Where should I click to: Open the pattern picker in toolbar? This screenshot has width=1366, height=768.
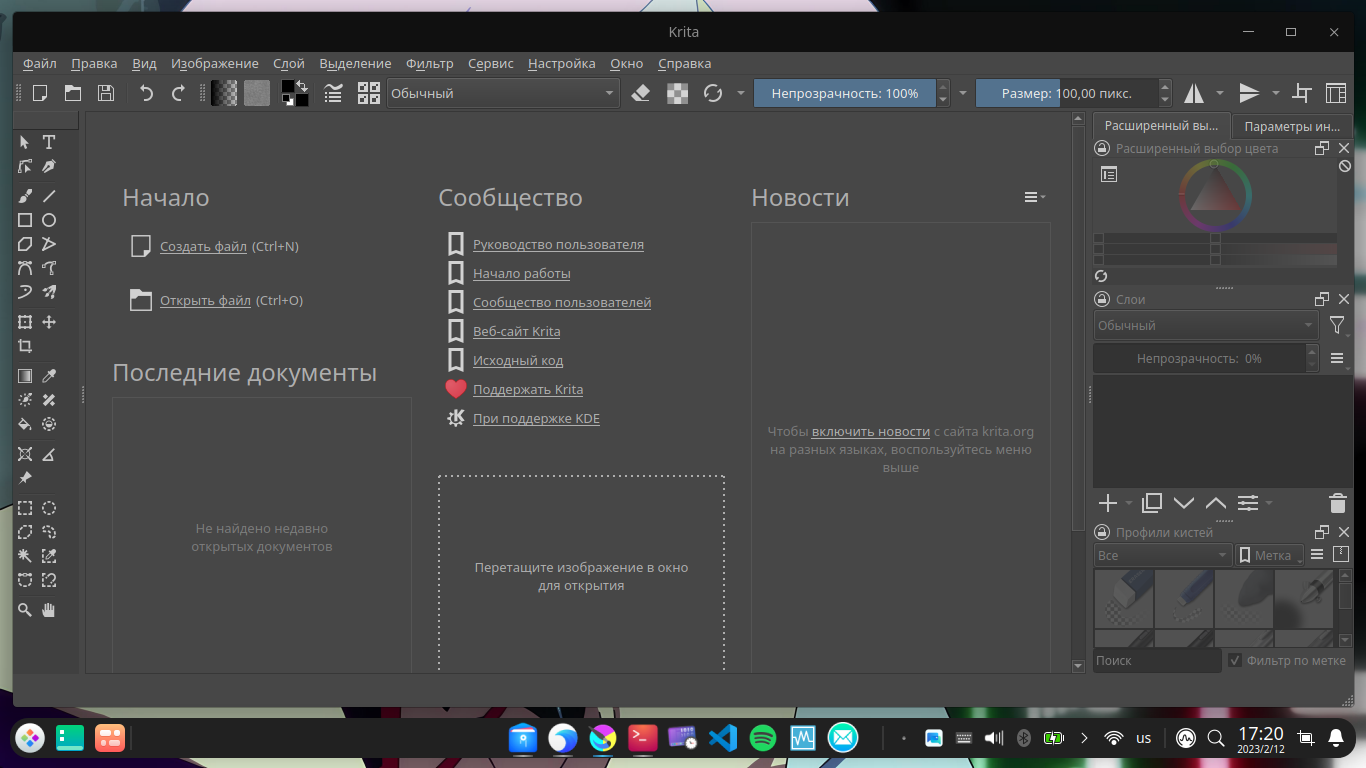pos(257,93)
